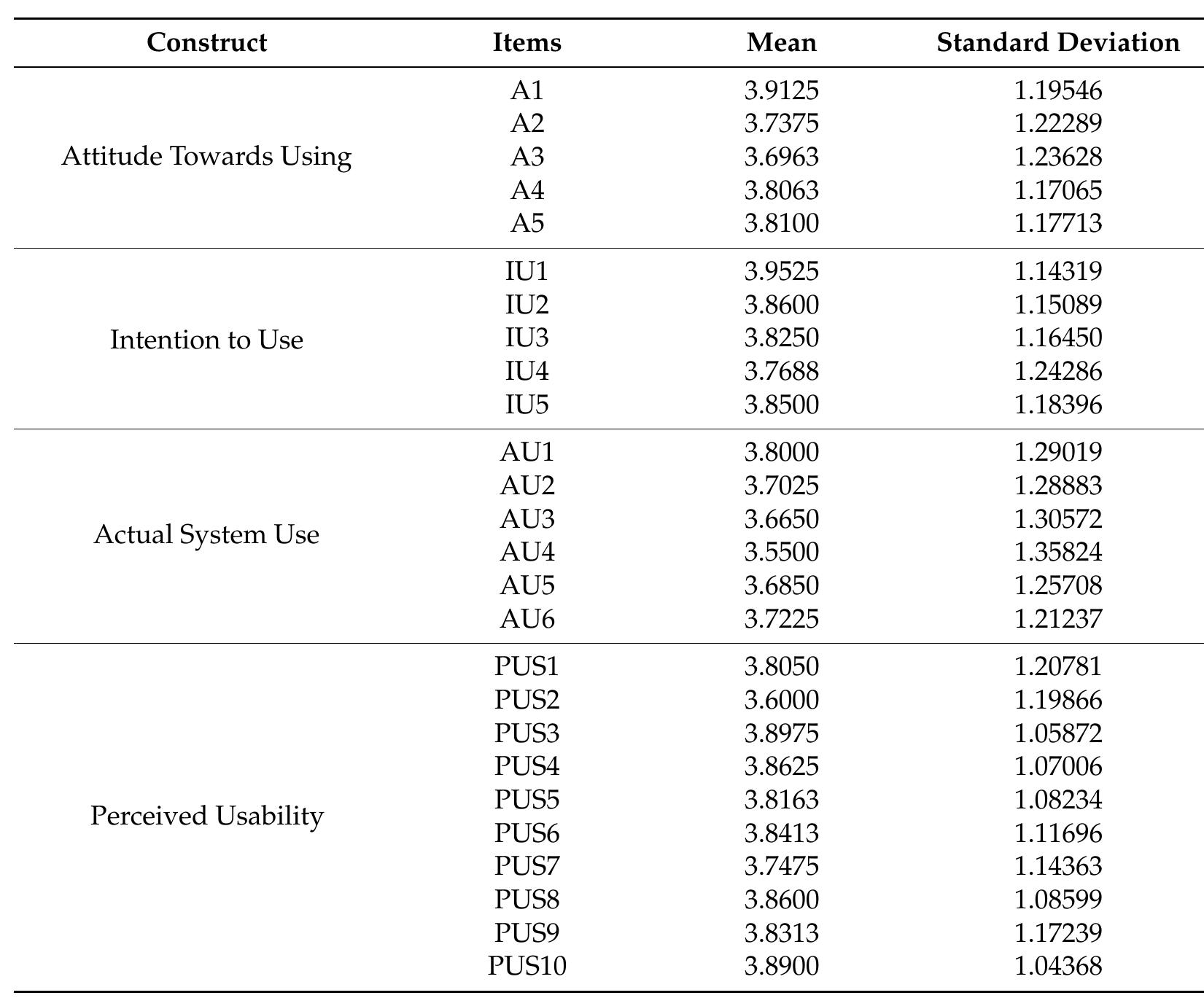
Task: Click the Items column header
Action: coord(527,42)
